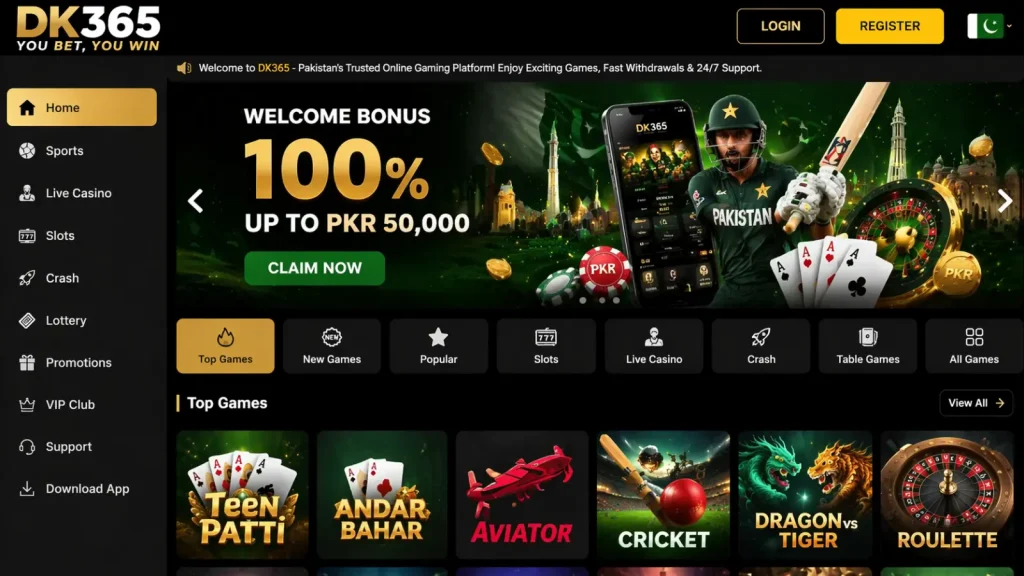Click the yellow REGISTER button
The width and height of the screenshot is (1024, 576).
[x=889, y=26]
